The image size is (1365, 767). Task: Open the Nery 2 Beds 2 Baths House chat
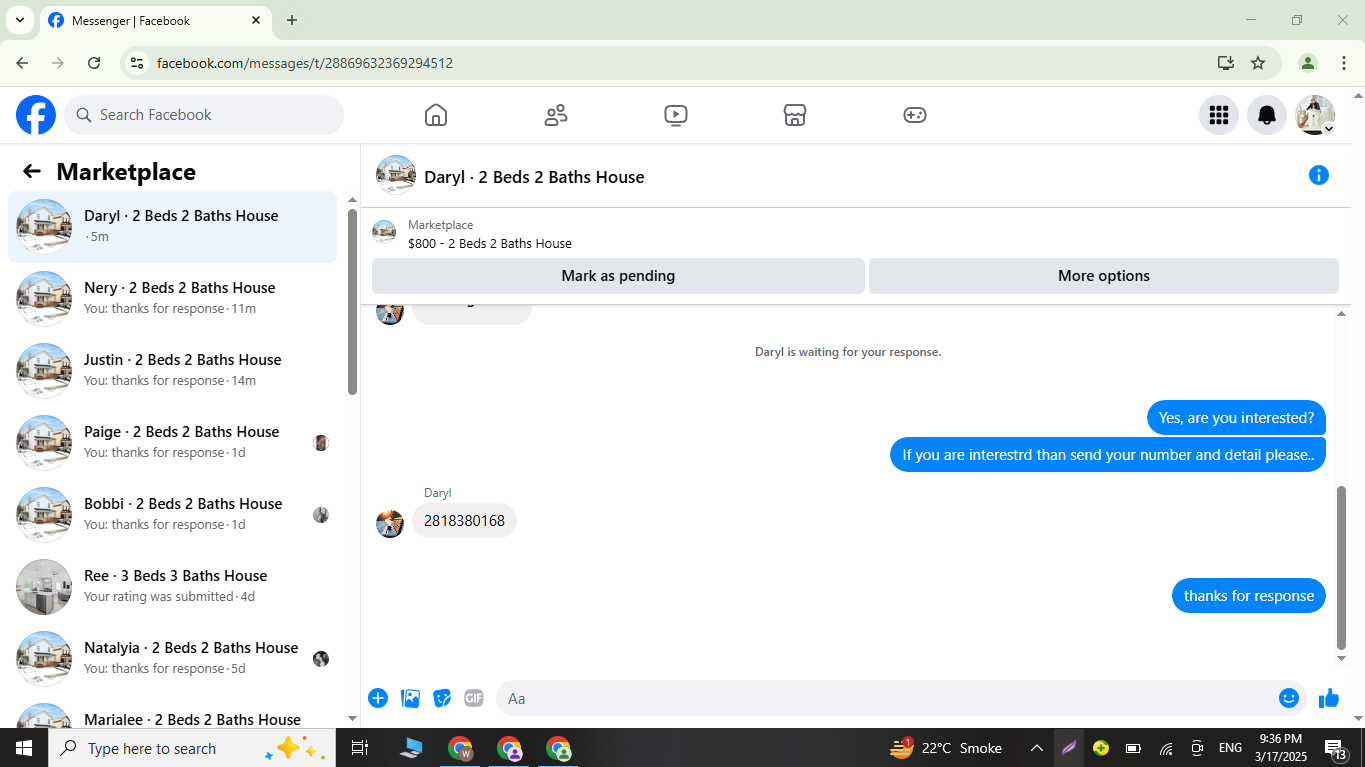[173, 299]
